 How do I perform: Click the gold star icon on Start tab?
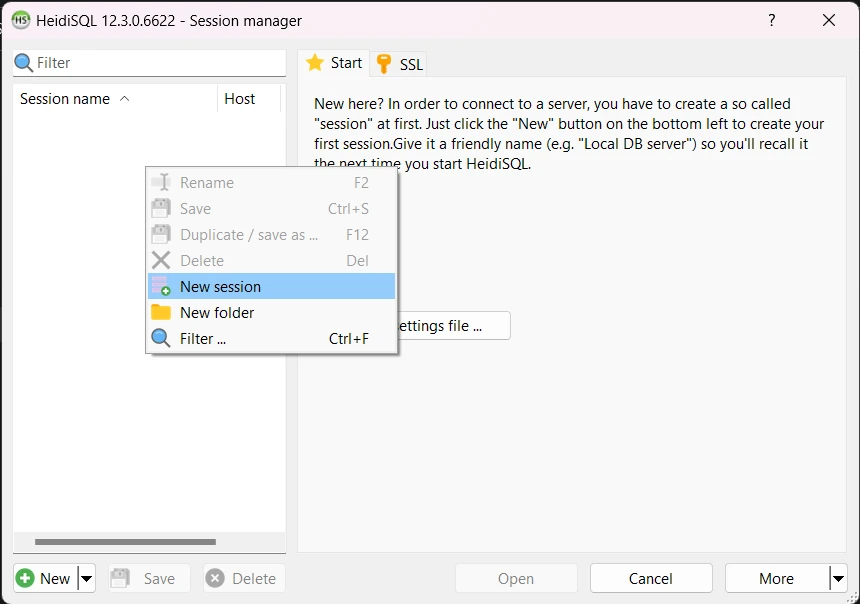(x=315, y=63)
